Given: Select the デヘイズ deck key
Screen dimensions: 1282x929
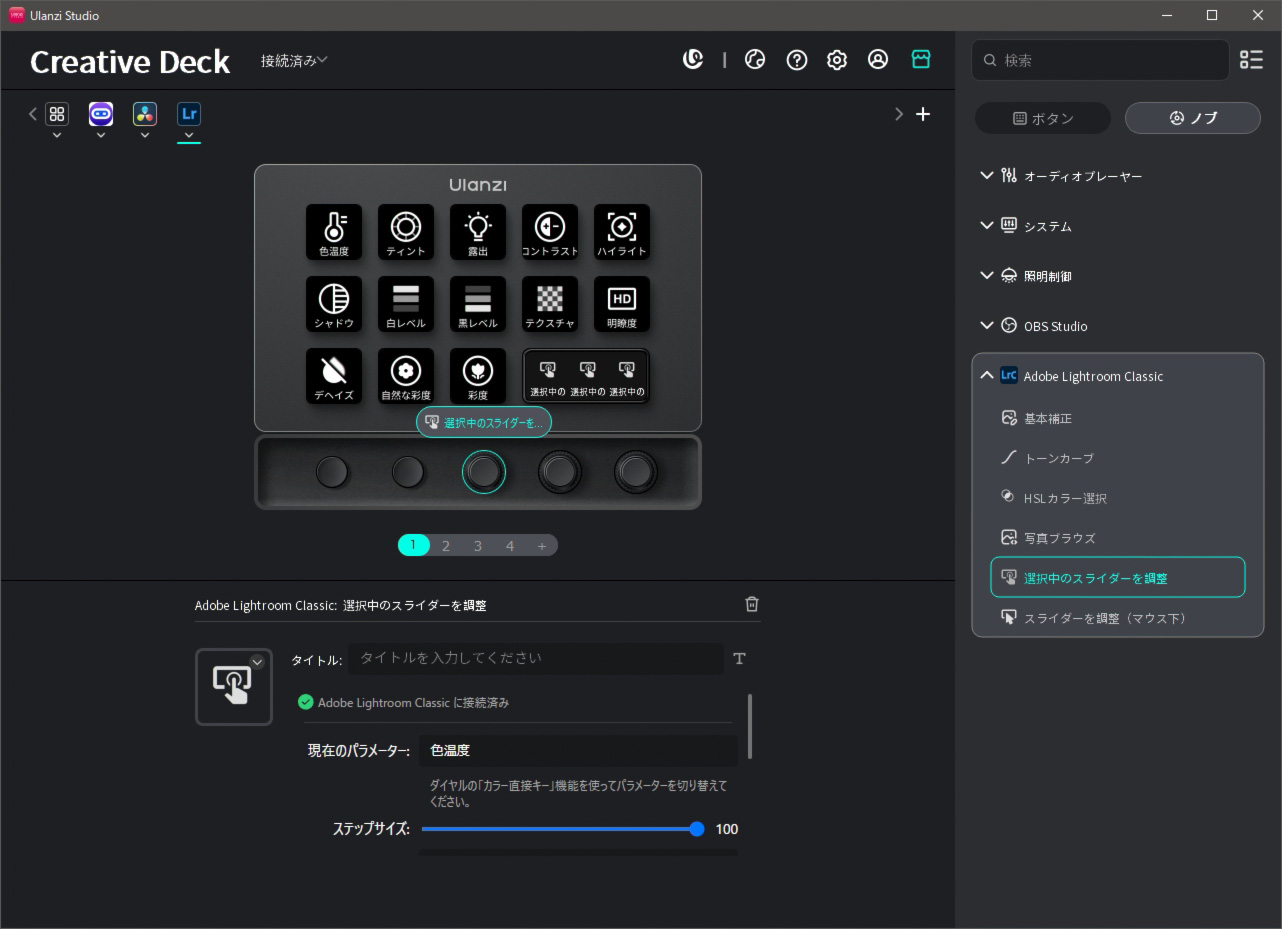Looking at the screenshot, I should 334,376.
